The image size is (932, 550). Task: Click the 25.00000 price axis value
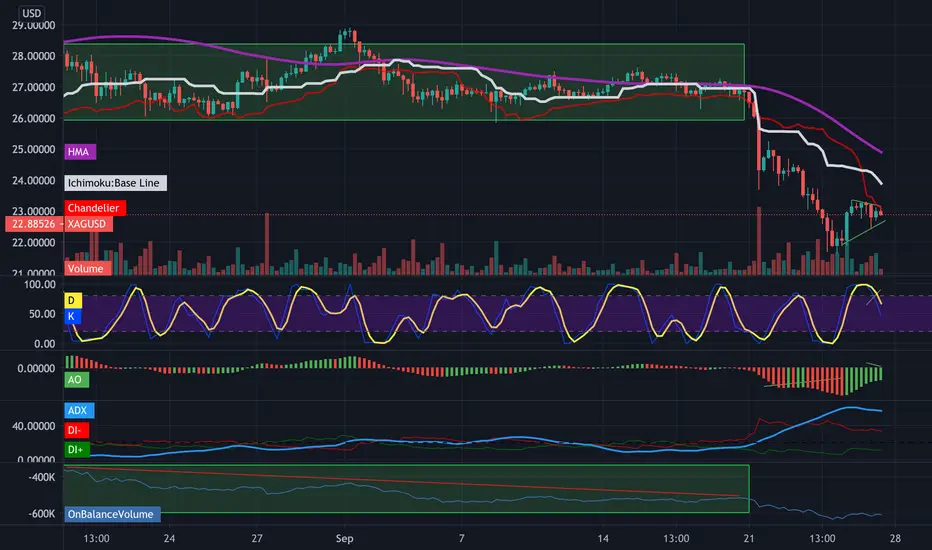click(34, 149)
